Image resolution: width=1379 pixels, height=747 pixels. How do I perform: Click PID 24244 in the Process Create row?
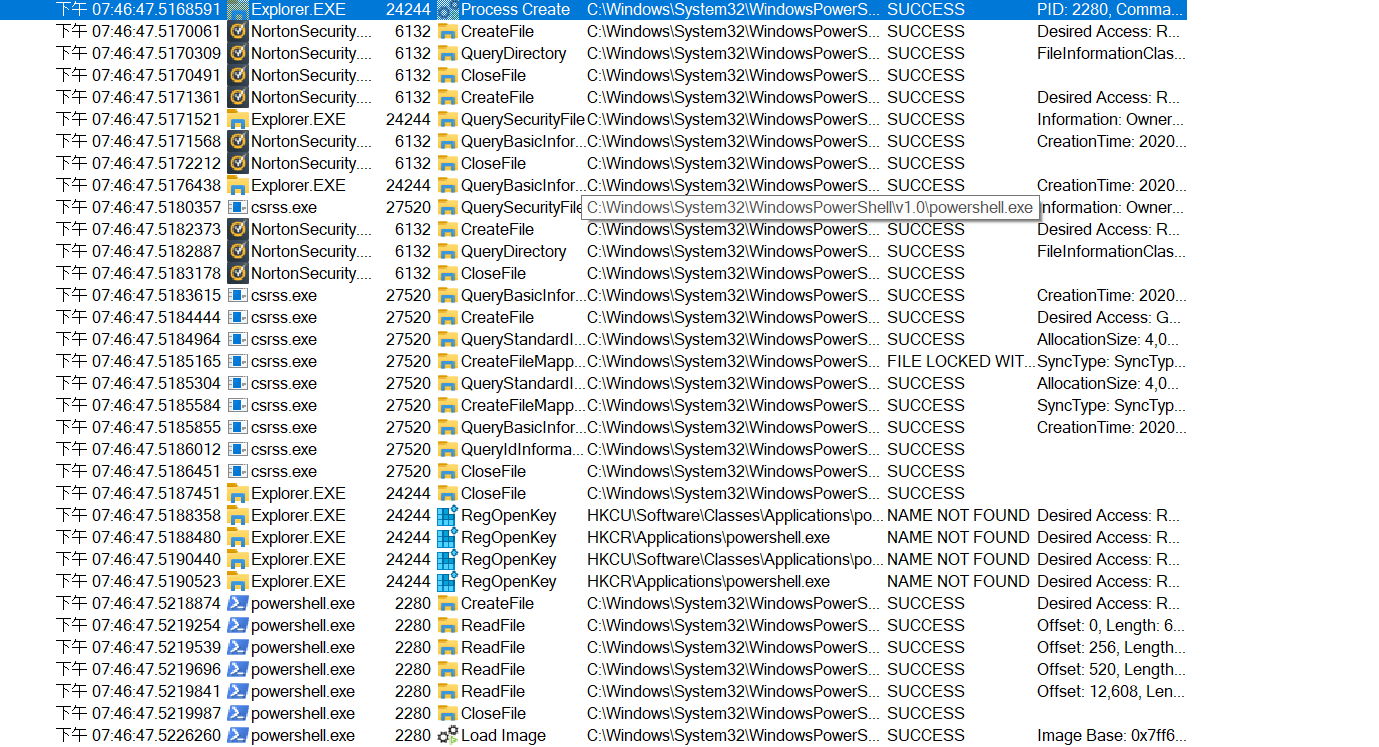pos(408,10)
